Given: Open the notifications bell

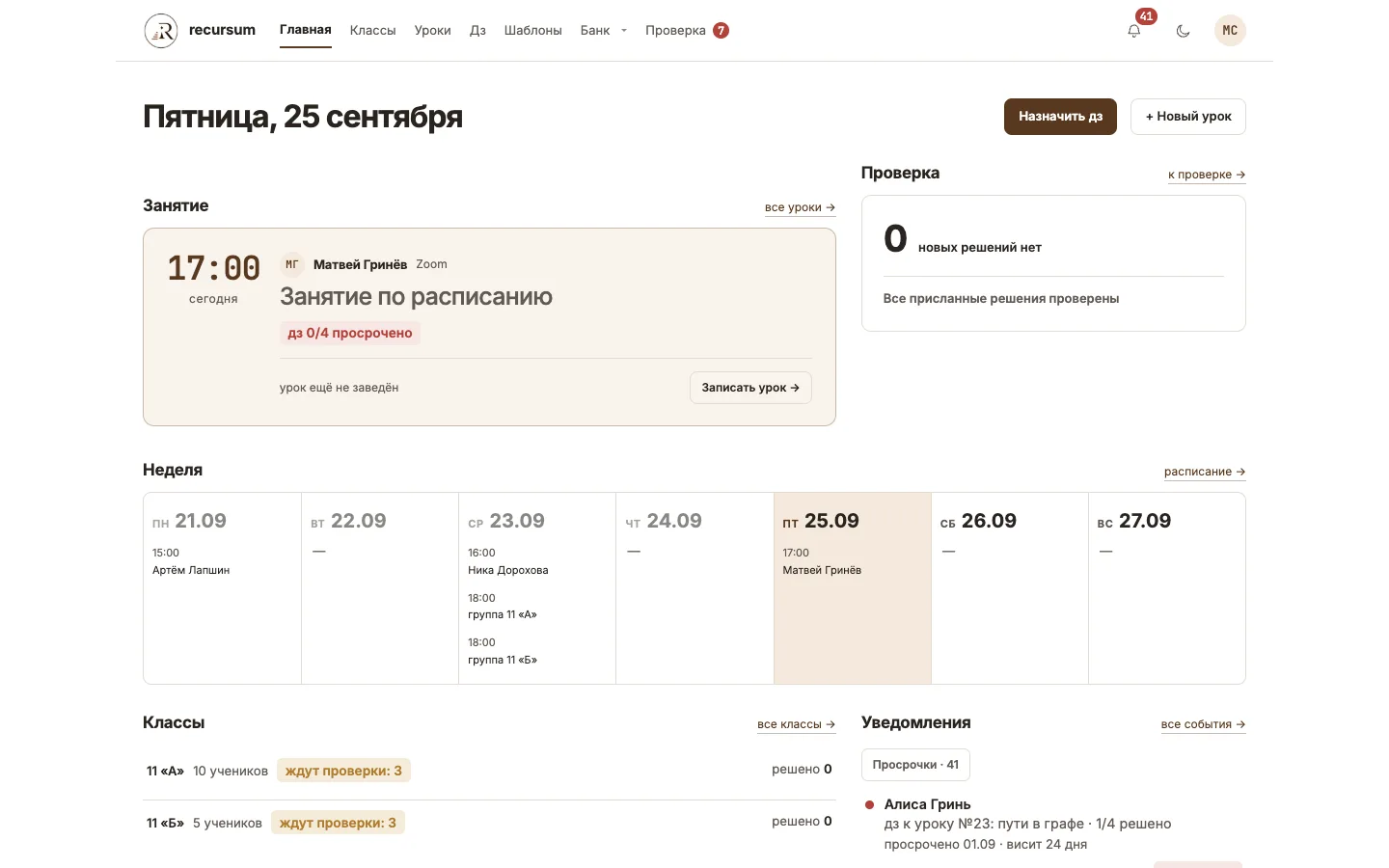Looking at the screenshot, I should click(x=1134, y=31).
